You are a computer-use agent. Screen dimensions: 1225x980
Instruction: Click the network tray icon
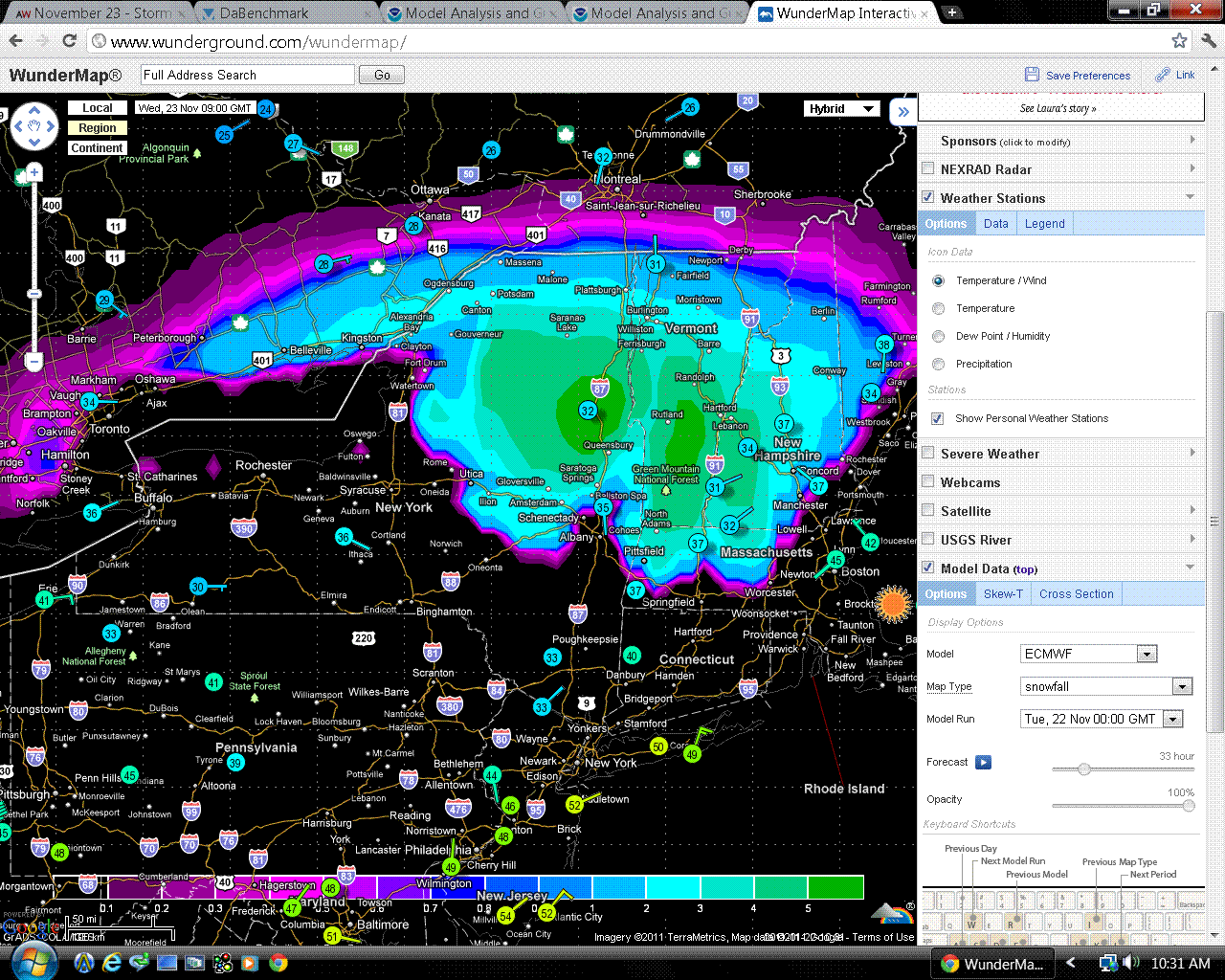tap(1108, 963)
